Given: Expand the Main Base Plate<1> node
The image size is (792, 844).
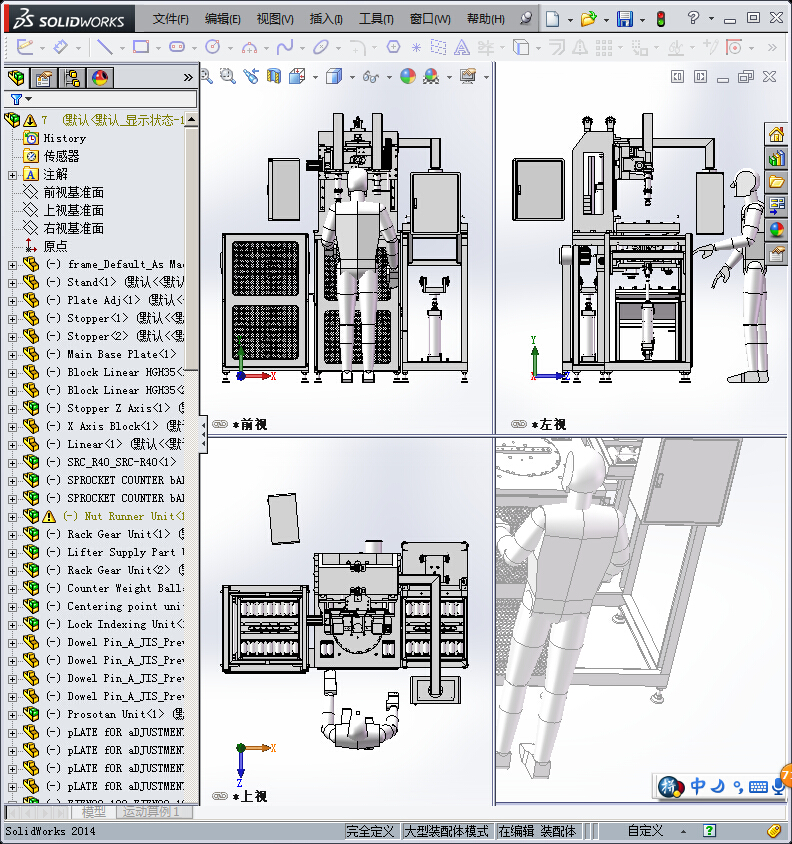Looking at the screenshot, I should 12,355.
